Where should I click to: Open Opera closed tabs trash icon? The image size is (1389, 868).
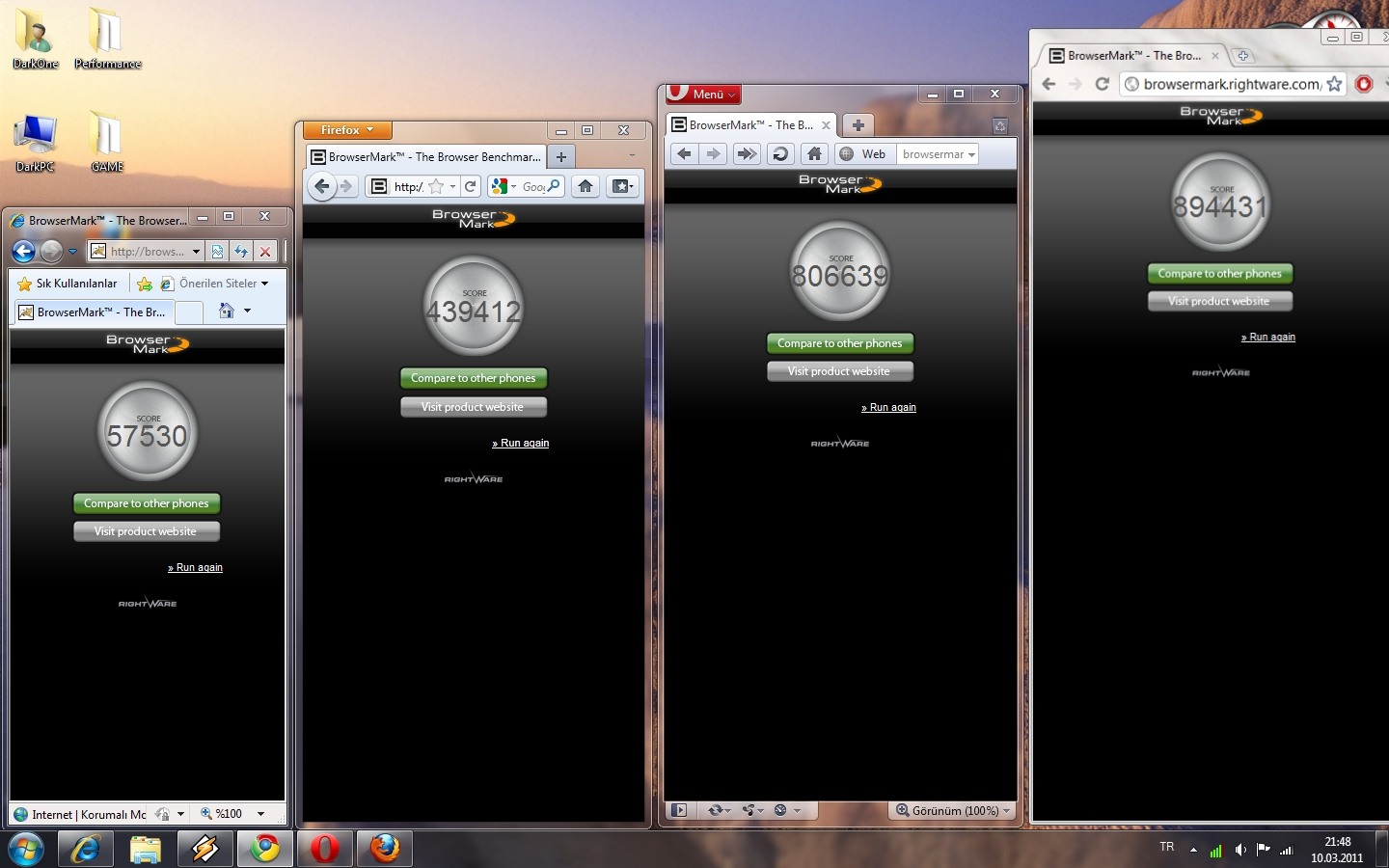999,125
